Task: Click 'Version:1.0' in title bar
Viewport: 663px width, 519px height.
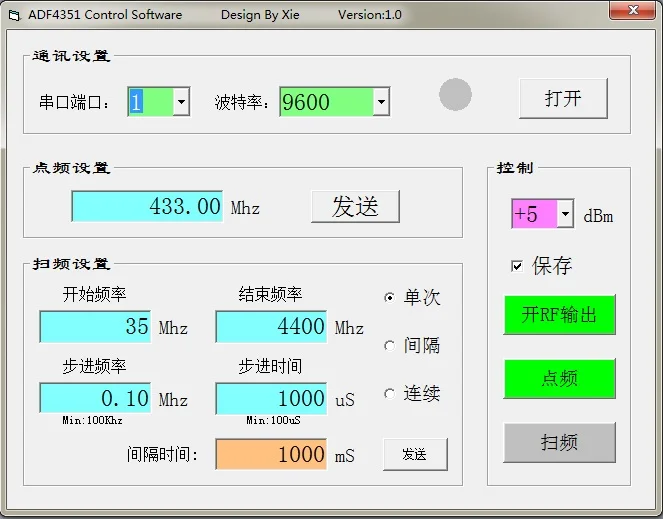Action: click(x=370, y=15)
